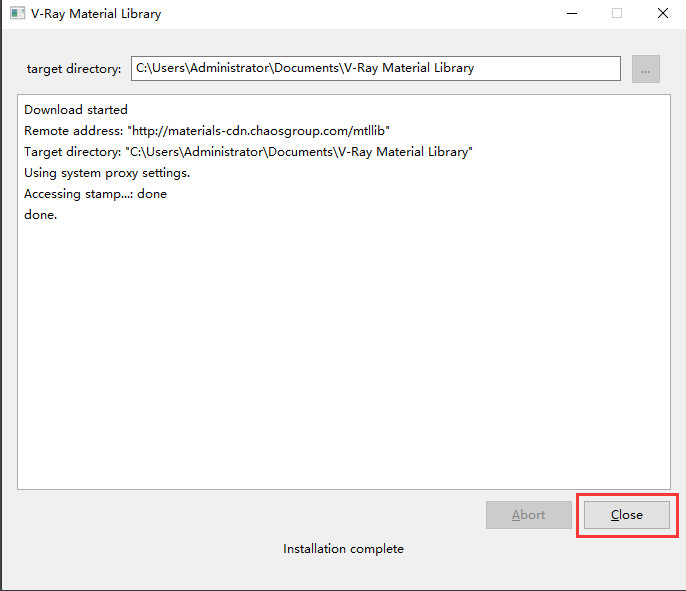This screenshot has height=591, width=686.
Task: Select the 'Remote address' log line
Action: [x=206, y=131]
